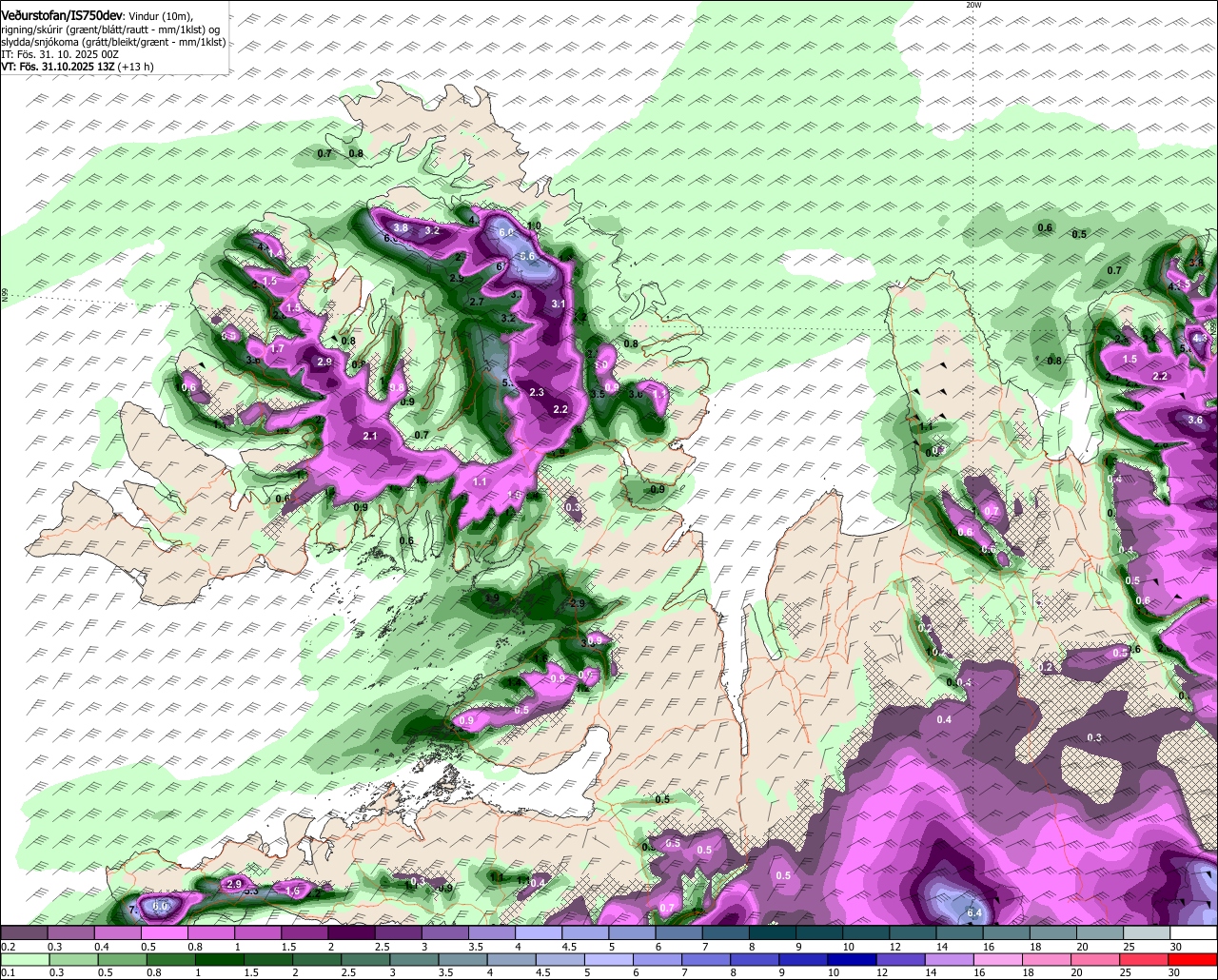This screenshot has height=980, width=1218.
Task: Select purple-scale swatch labeled 0.2
Action: click(x=24, y=933)
